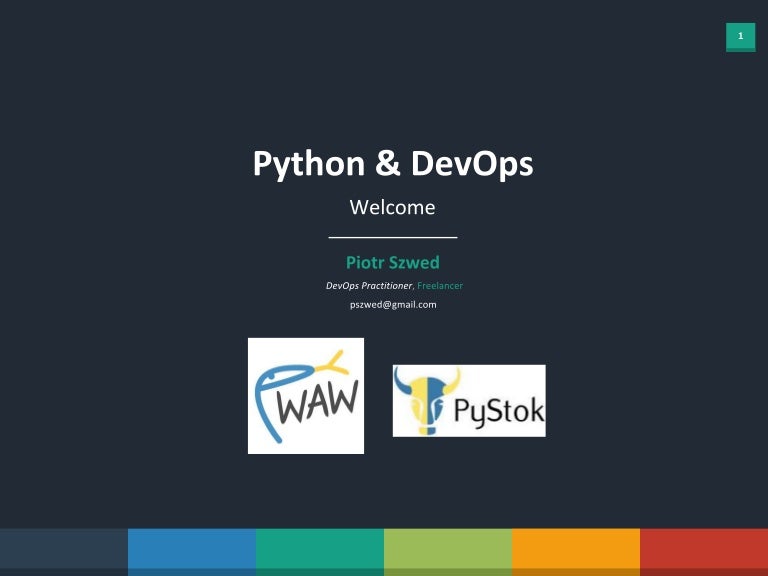Click the divider line below Welcome
Screen dimensions: 768x576
[x=392, y=238]
